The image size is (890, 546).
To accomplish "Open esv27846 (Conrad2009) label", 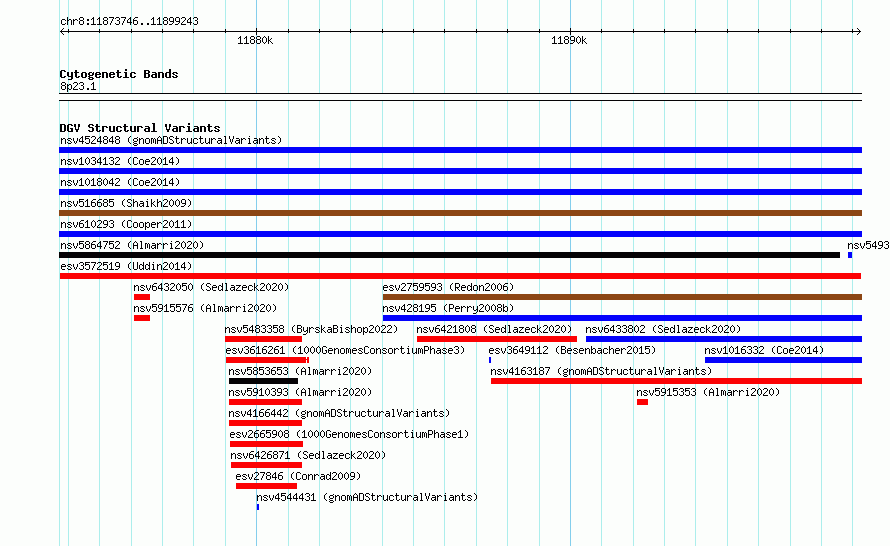I will 298,476.
